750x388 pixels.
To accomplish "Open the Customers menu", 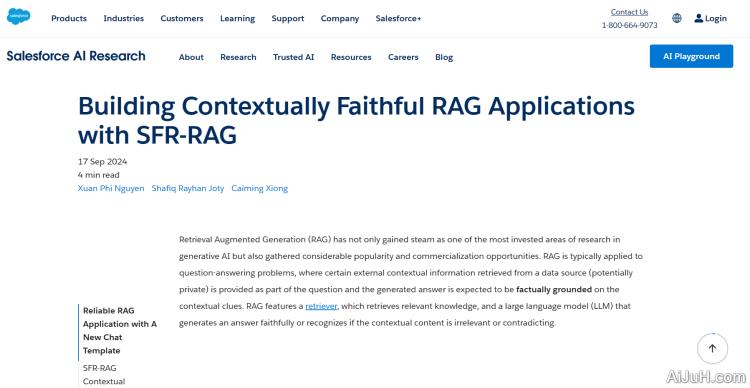I will (182, 18).
